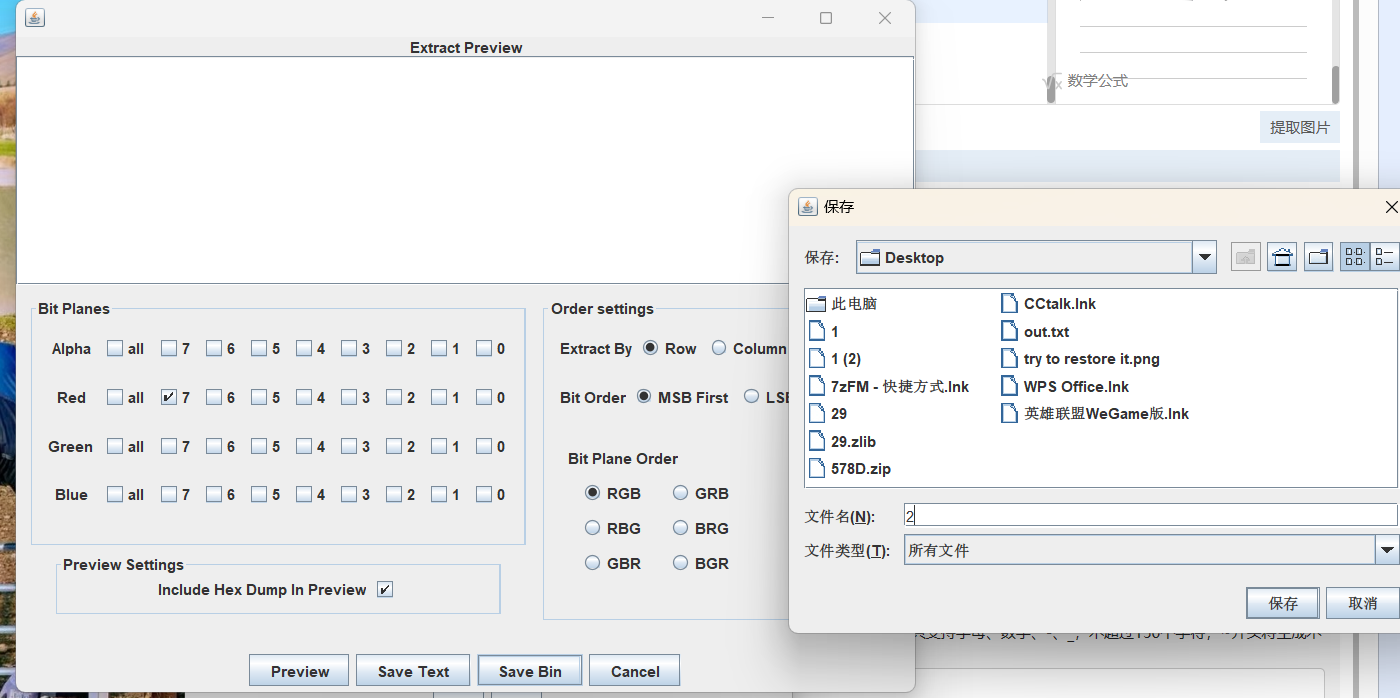Check Alpha bit 7 checkbox
The width and height of the screenshot is (1400, 698).
tap(169, 349)
